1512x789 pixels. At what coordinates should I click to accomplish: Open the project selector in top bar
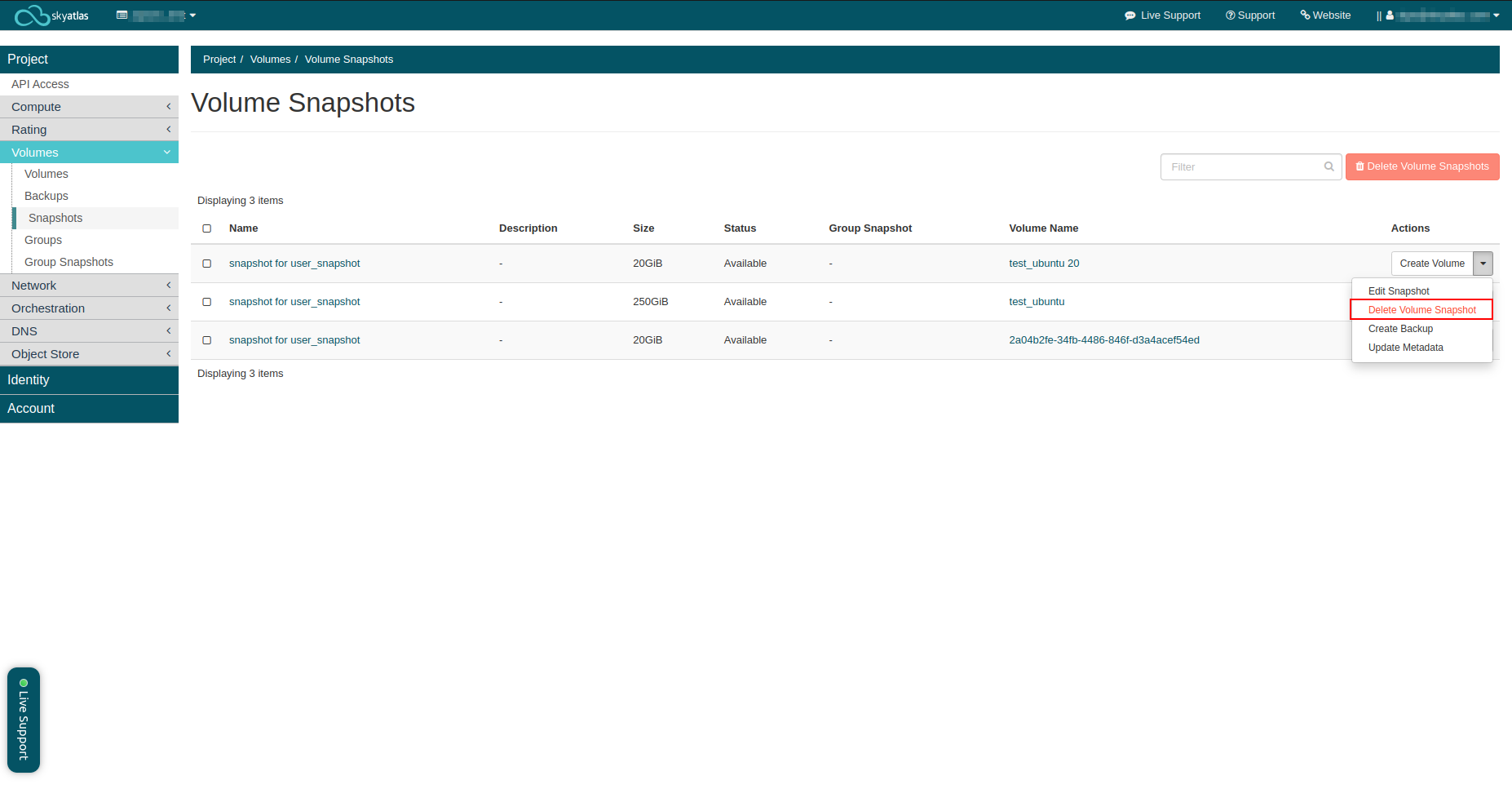pyautogui.click(x=156, y=16)
